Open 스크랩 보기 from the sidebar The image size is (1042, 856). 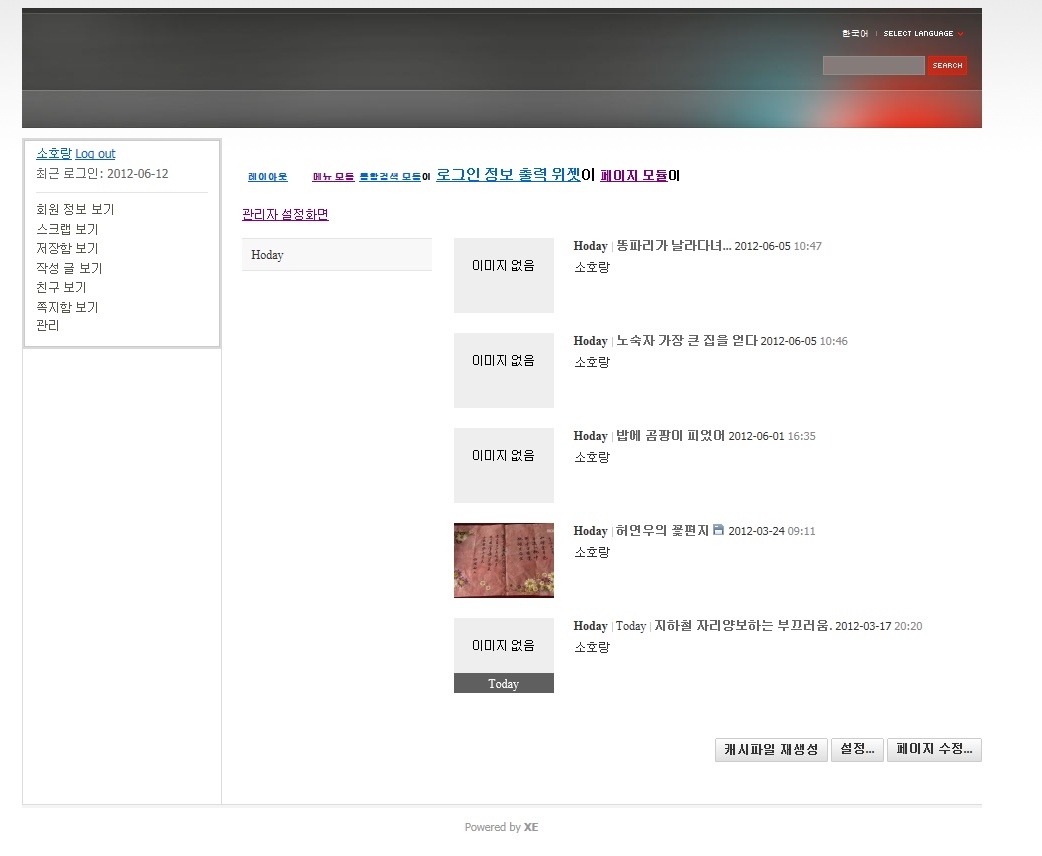point(67,229)
